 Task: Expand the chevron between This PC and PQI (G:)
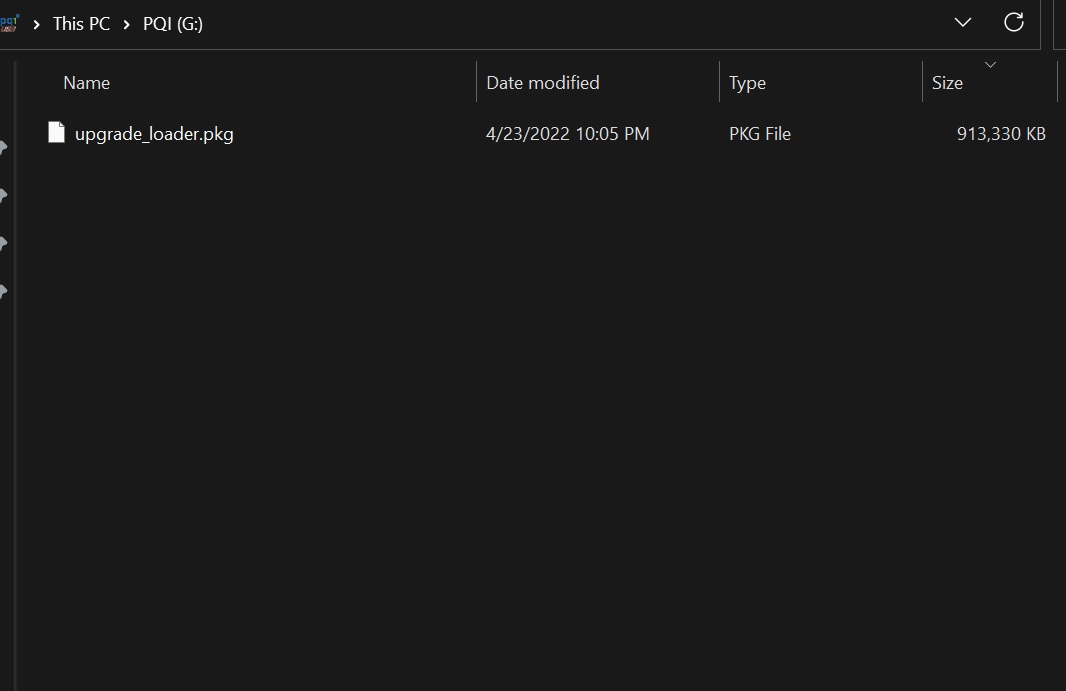[127, 23]
